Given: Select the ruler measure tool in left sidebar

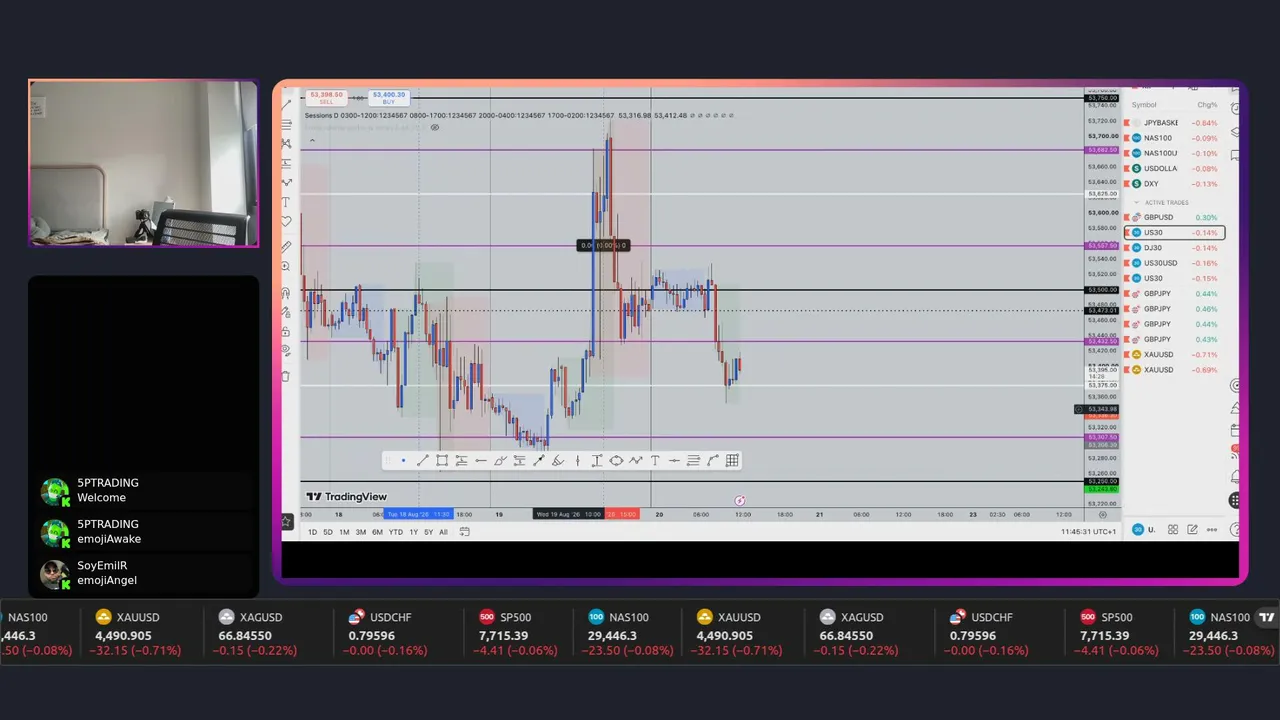Looking at the screenshot, I should point(286,246).
